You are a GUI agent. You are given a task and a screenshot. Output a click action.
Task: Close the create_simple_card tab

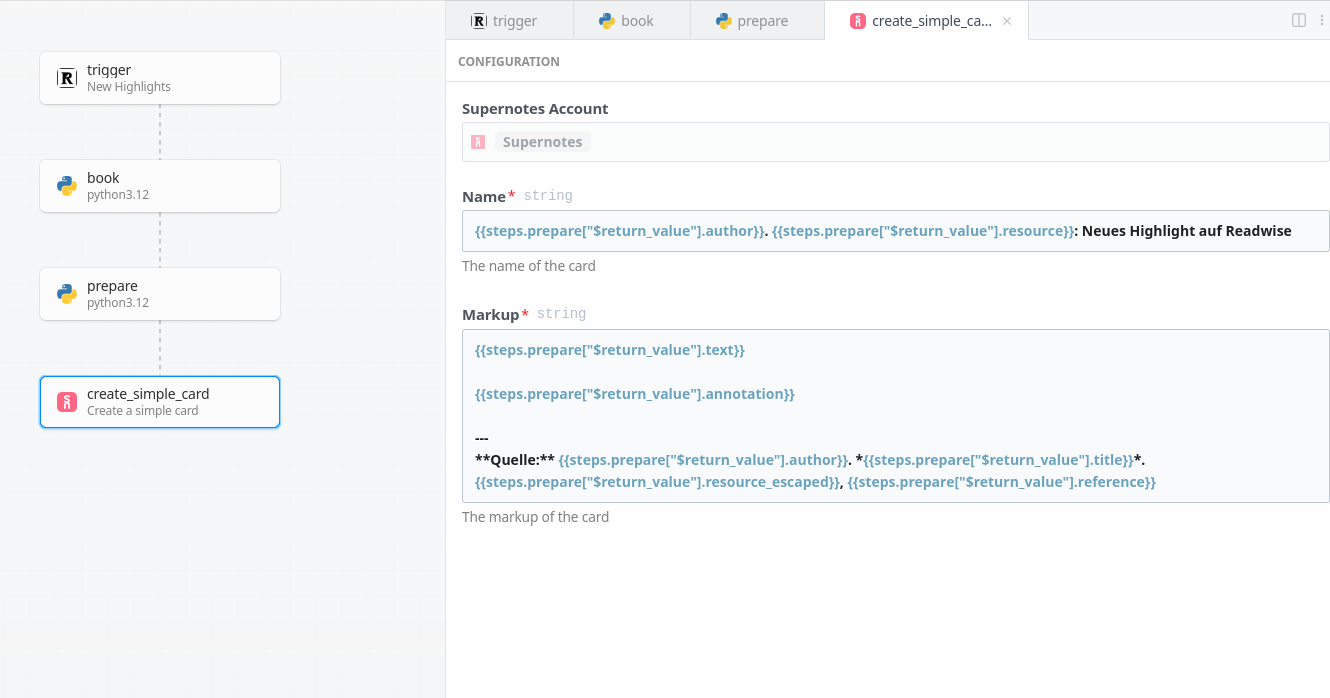[x=1007, y=21]
